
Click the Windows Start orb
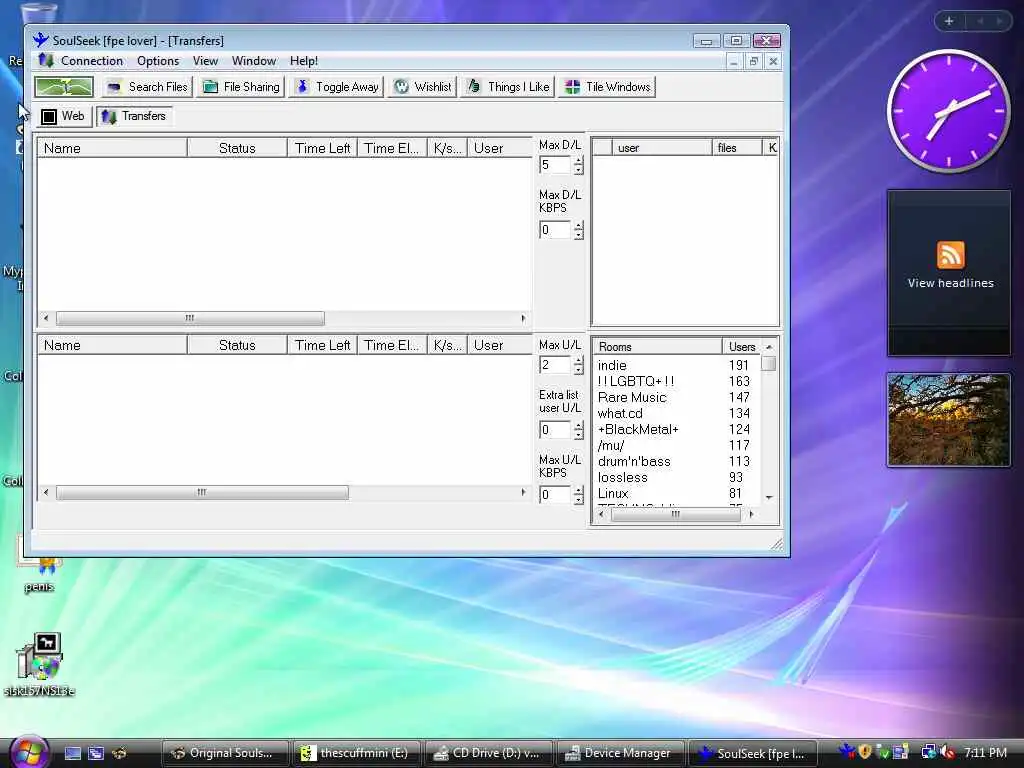pos(27,752)
